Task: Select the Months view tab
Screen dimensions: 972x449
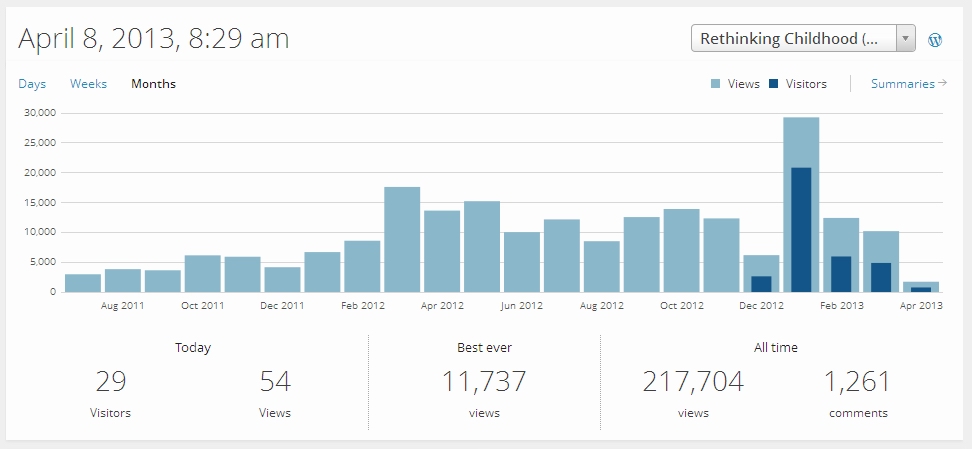Action: (x=153, y=84)
